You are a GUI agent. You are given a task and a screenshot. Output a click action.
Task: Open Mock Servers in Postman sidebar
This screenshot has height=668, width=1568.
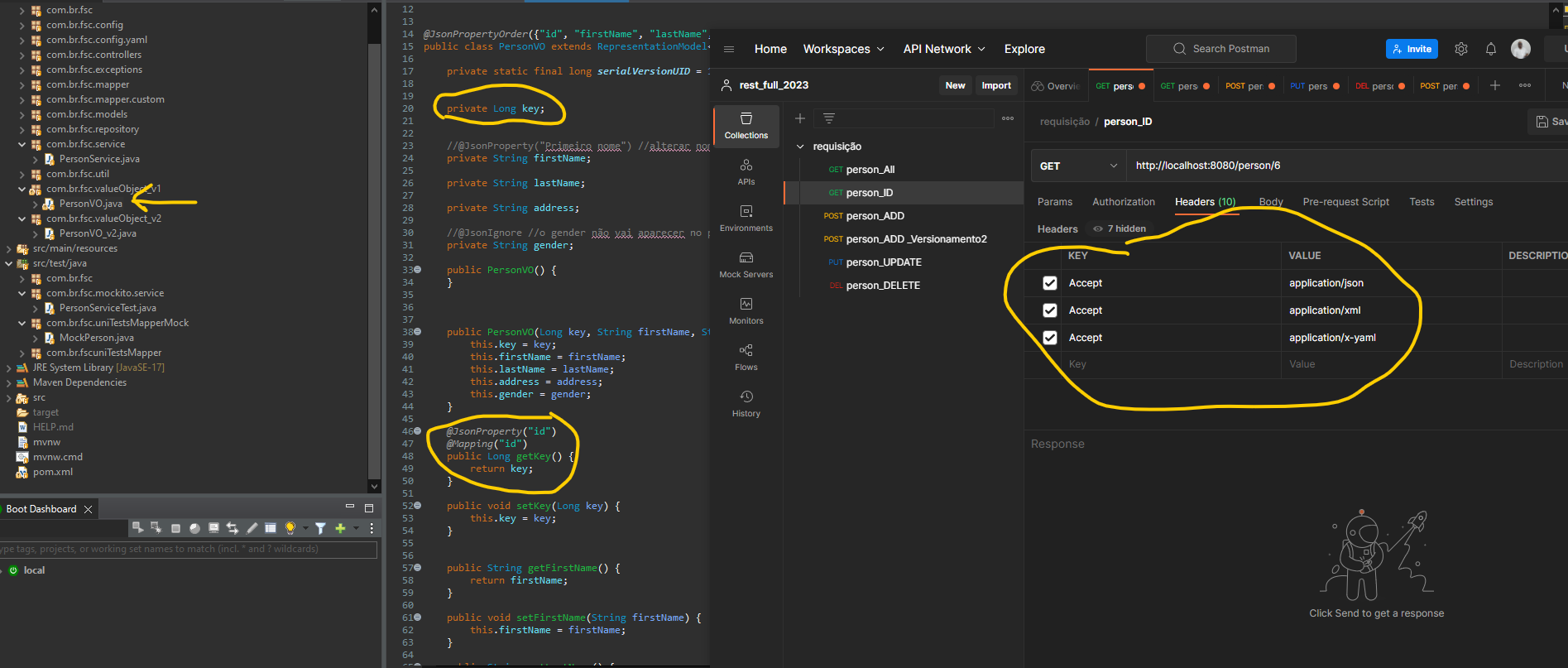[746, 265]
